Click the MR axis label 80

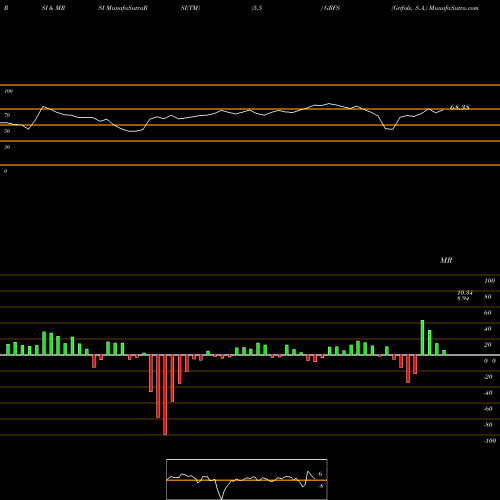[x=487, y=297]
